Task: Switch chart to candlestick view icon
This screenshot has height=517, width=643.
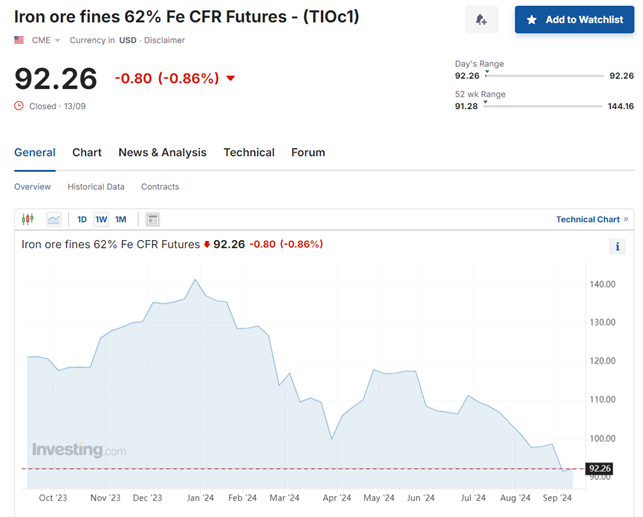Action: (28, 219)
